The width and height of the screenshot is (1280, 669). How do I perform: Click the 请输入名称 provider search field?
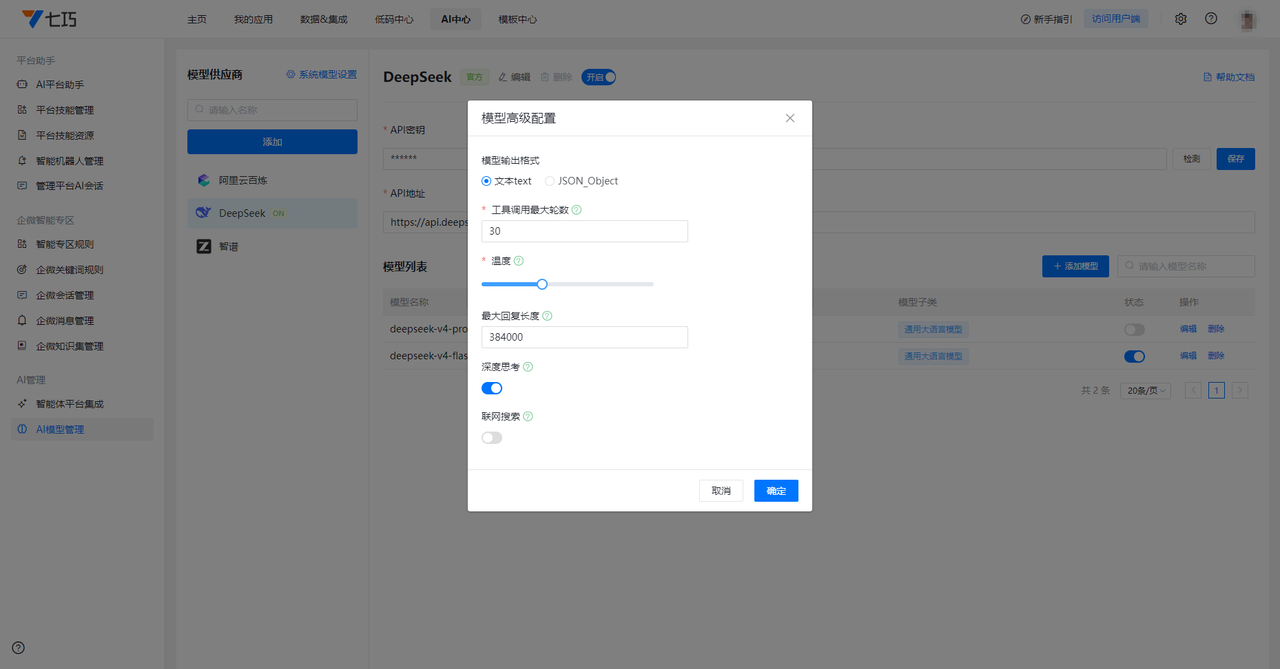tap(272, 110)
